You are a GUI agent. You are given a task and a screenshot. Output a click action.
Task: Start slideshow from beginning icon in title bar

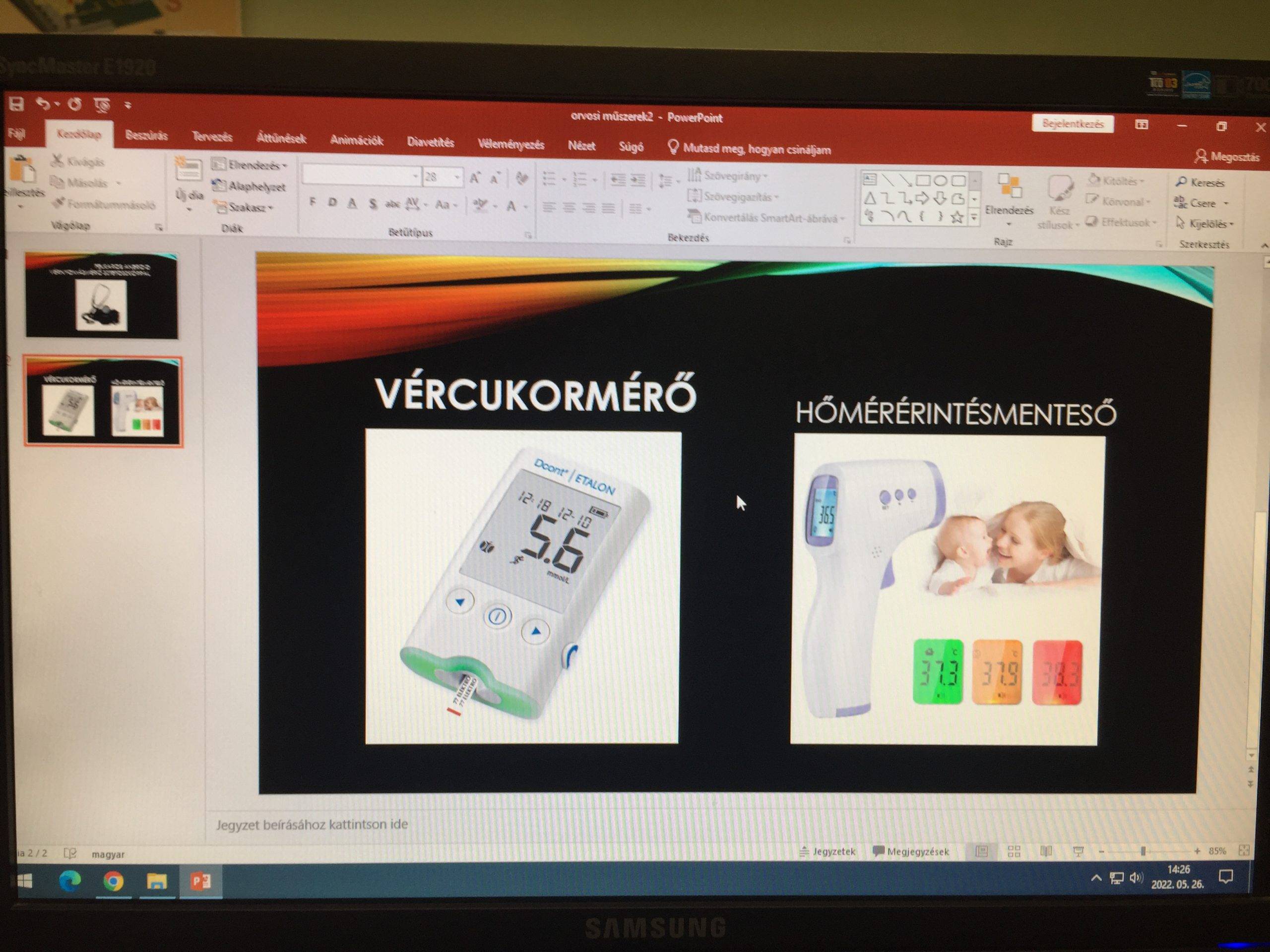pyautogui.click(x=102, y=105)
